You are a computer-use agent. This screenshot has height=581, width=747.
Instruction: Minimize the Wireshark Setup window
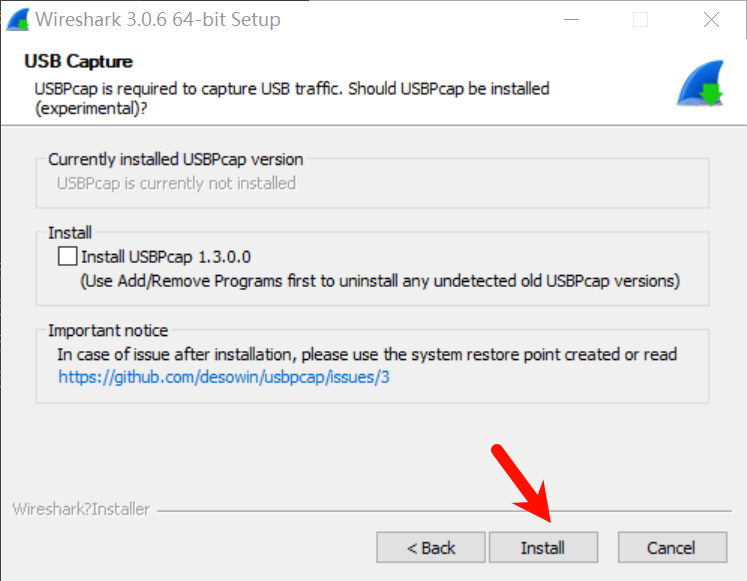coord(571,19)
